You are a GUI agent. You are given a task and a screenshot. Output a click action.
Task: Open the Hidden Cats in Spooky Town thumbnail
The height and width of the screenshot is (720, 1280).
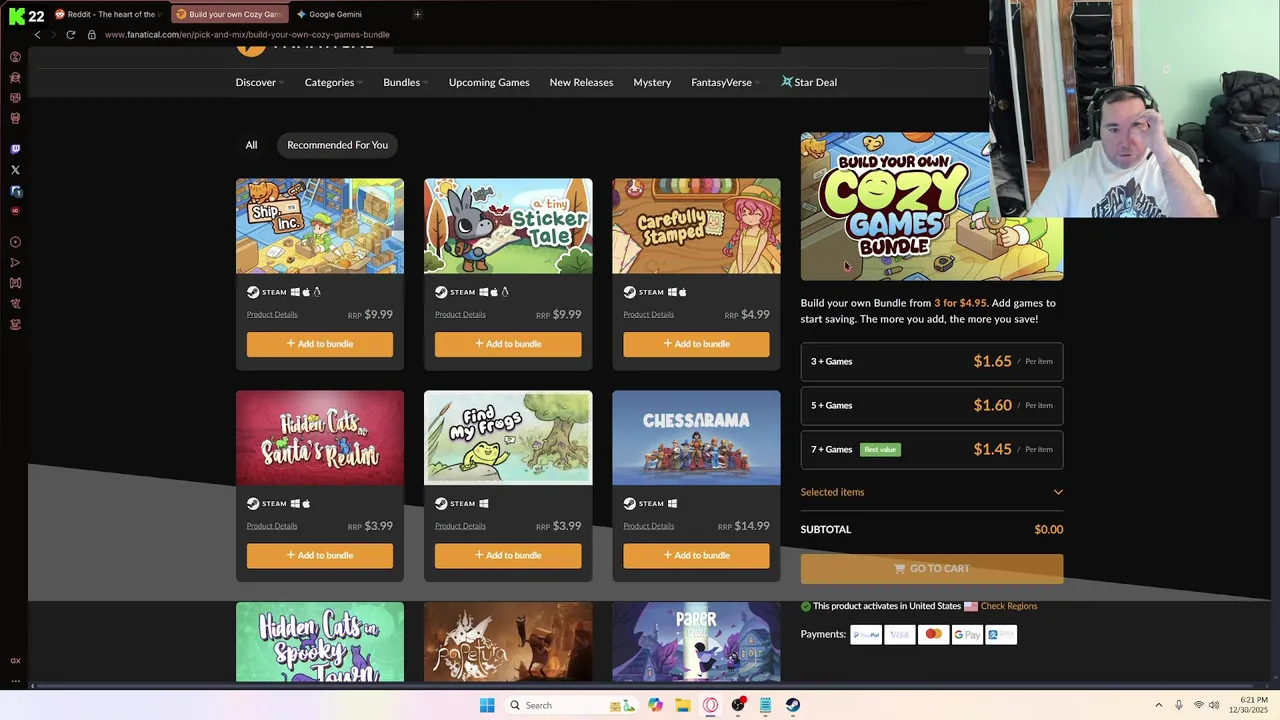click(x=320, y=642)
